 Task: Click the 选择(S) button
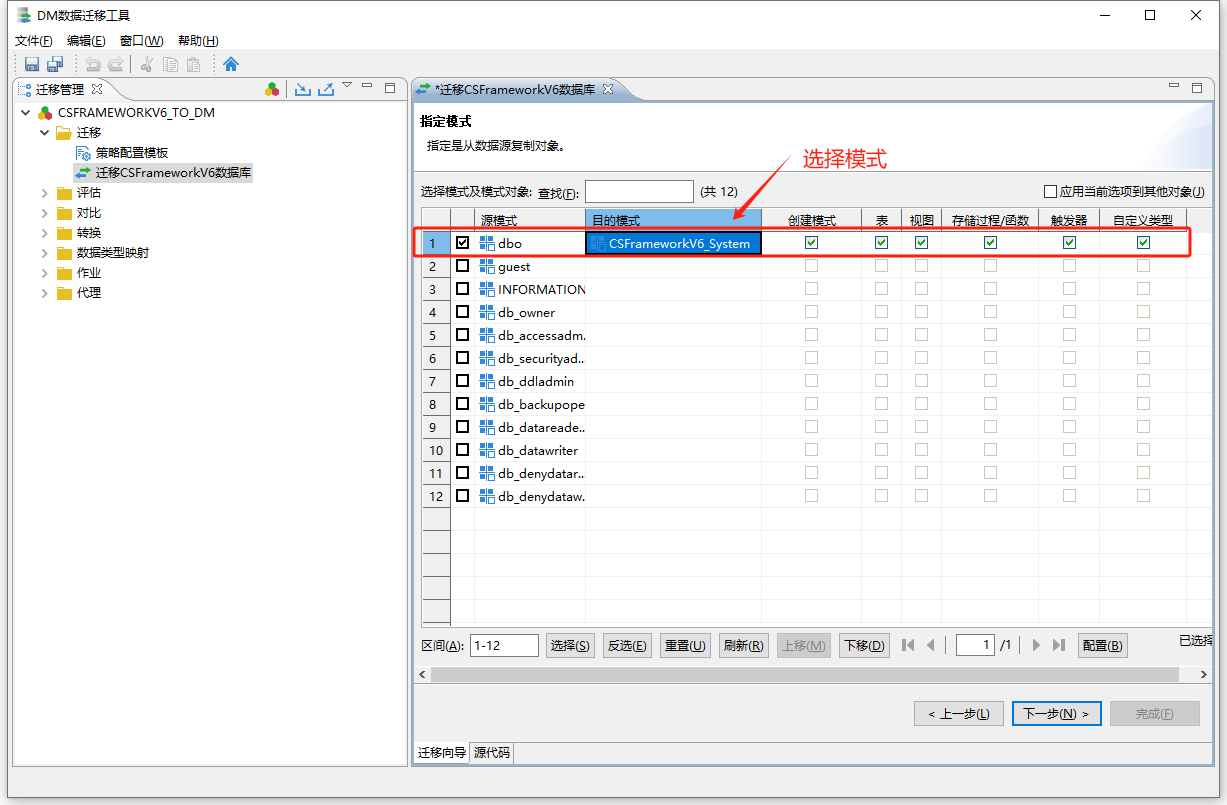570,646
